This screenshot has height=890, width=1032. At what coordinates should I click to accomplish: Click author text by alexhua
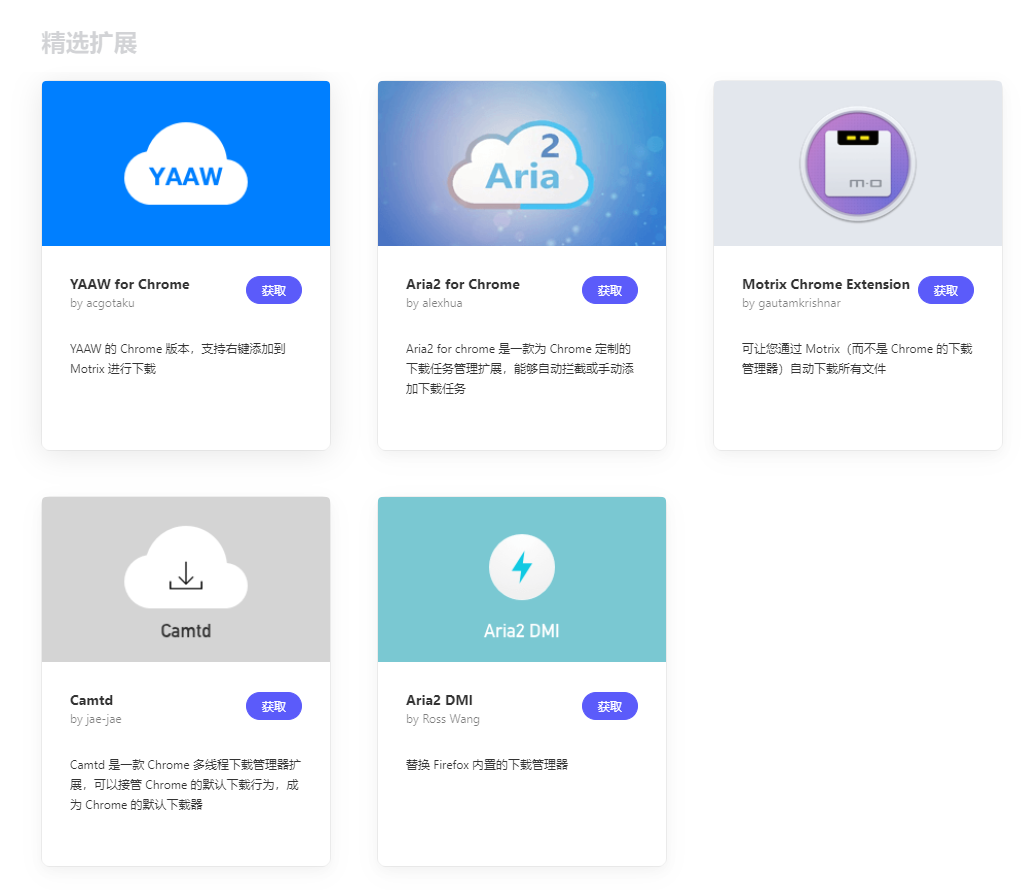[x=434, y=303]
